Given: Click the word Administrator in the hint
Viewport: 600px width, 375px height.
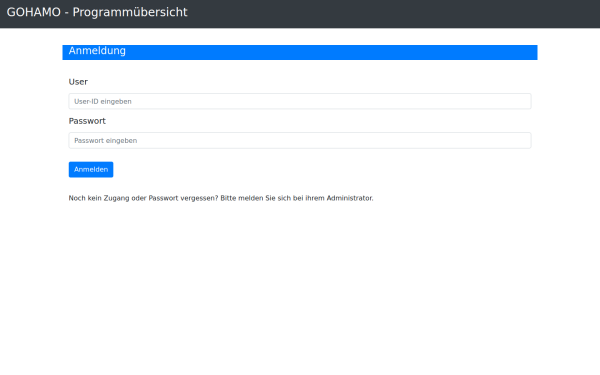Looking at the screenshot, I should [350, 198].
